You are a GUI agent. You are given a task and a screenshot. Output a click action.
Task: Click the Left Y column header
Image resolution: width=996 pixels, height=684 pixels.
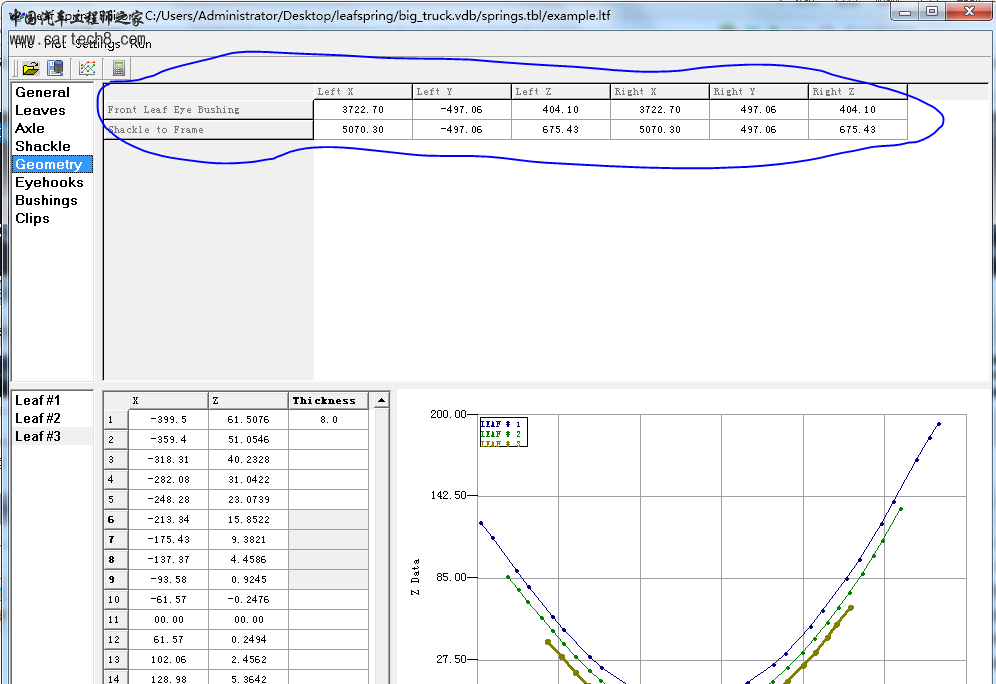(462, 91)
